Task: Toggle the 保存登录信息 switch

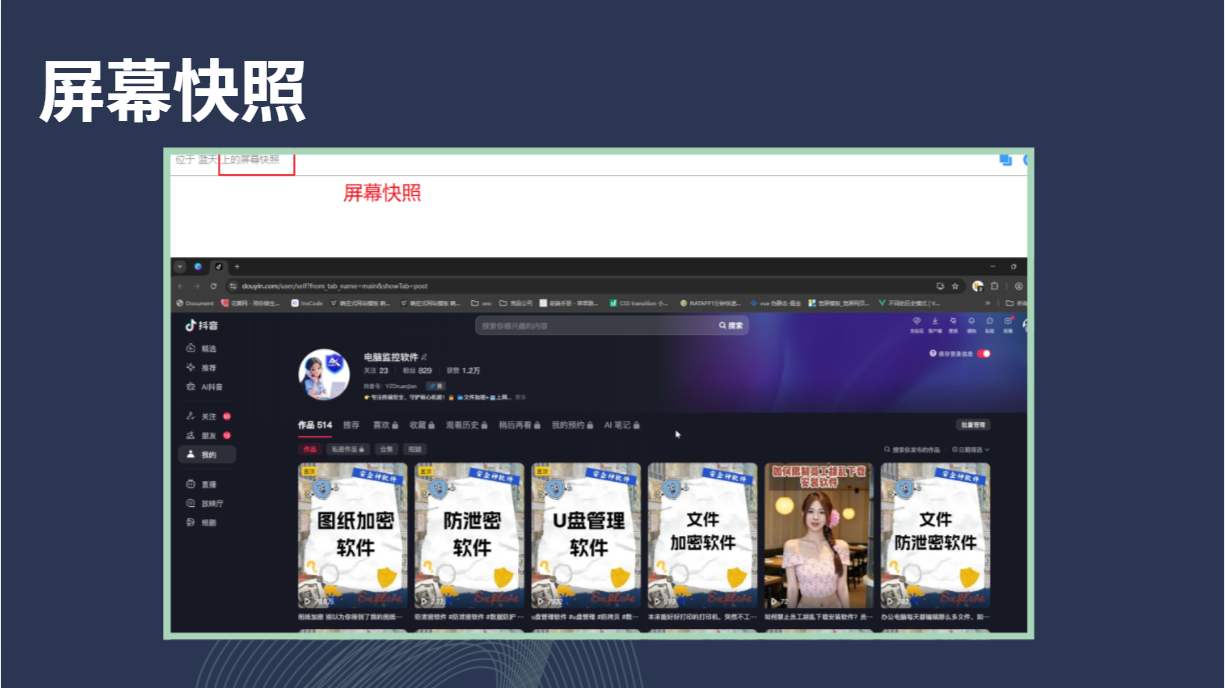Action: [984, 353]
